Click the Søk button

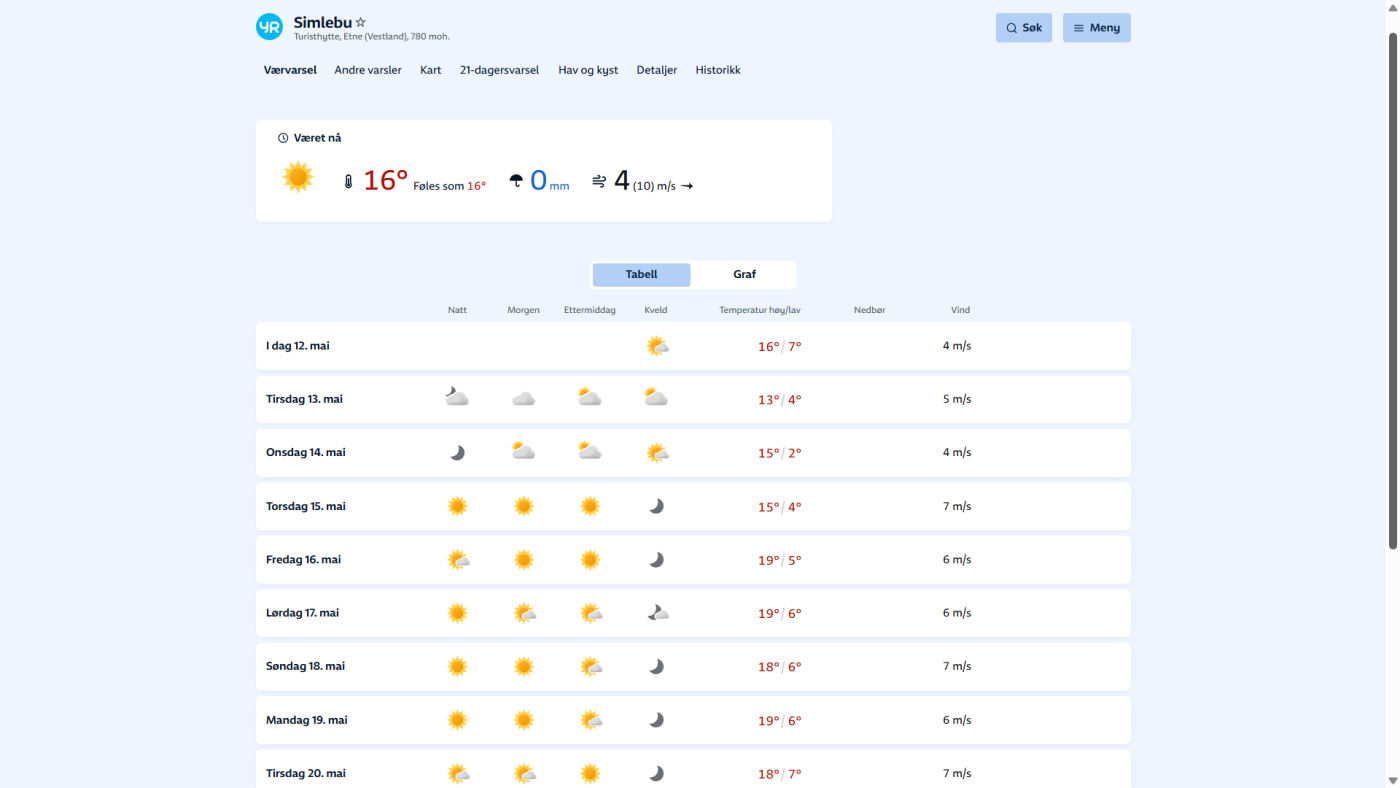1023,28
